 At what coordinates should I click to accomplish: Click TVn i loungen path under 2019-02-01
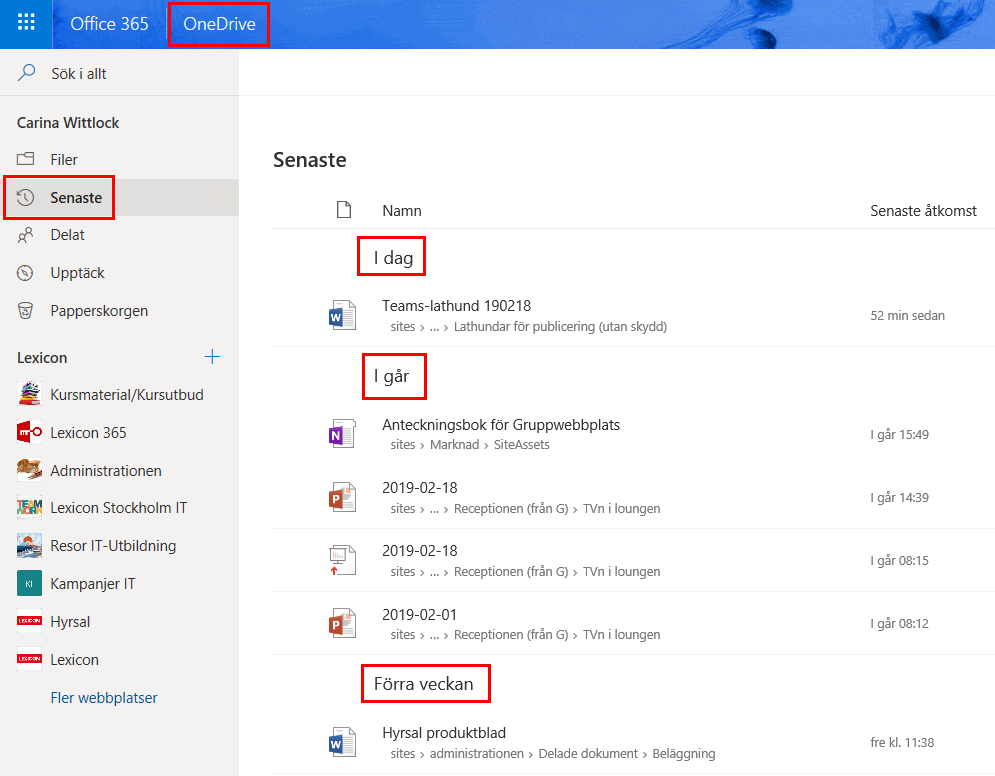coord(621,635)
